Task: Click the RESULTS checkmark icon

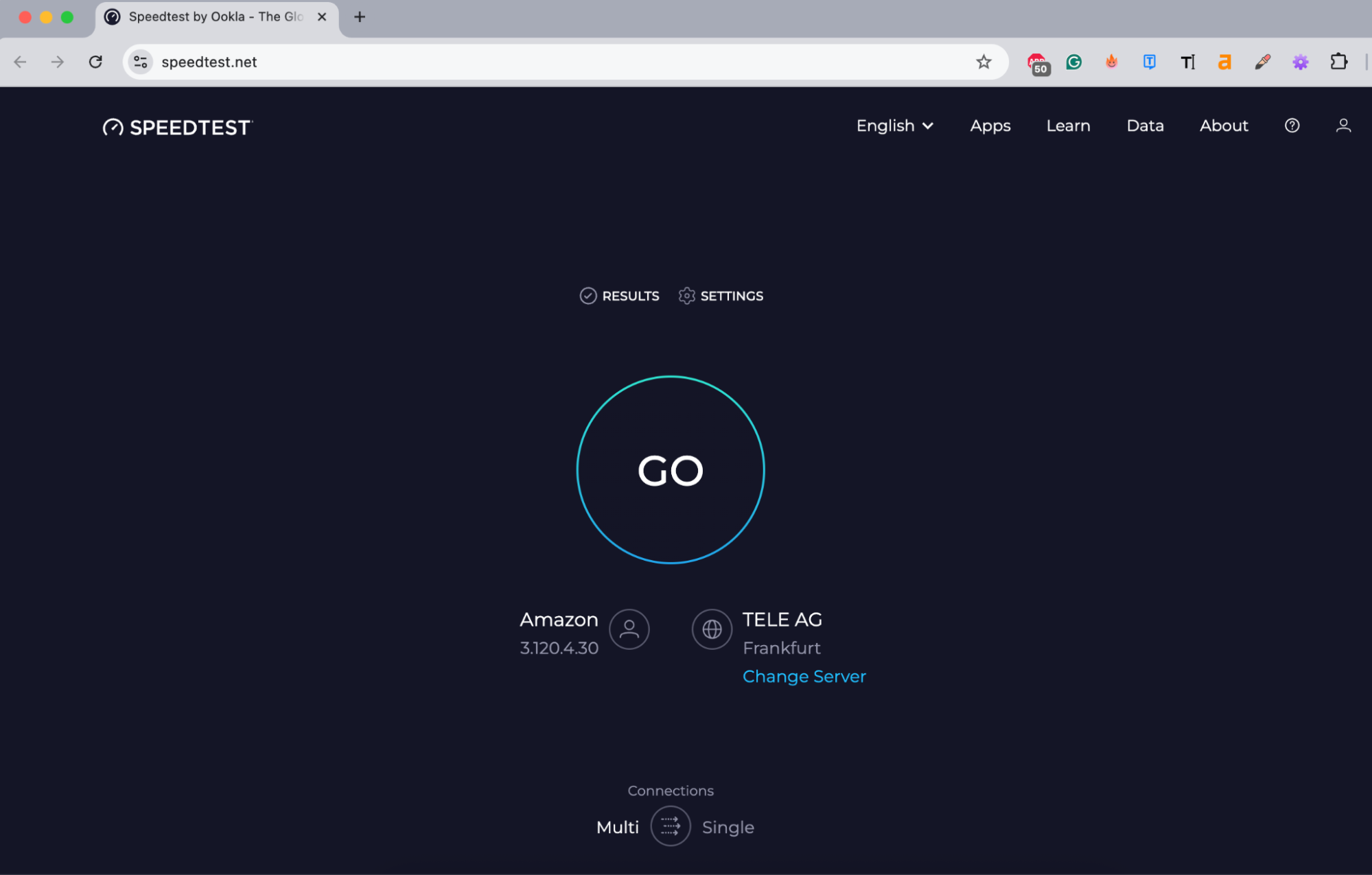Action: click(588, 296)
